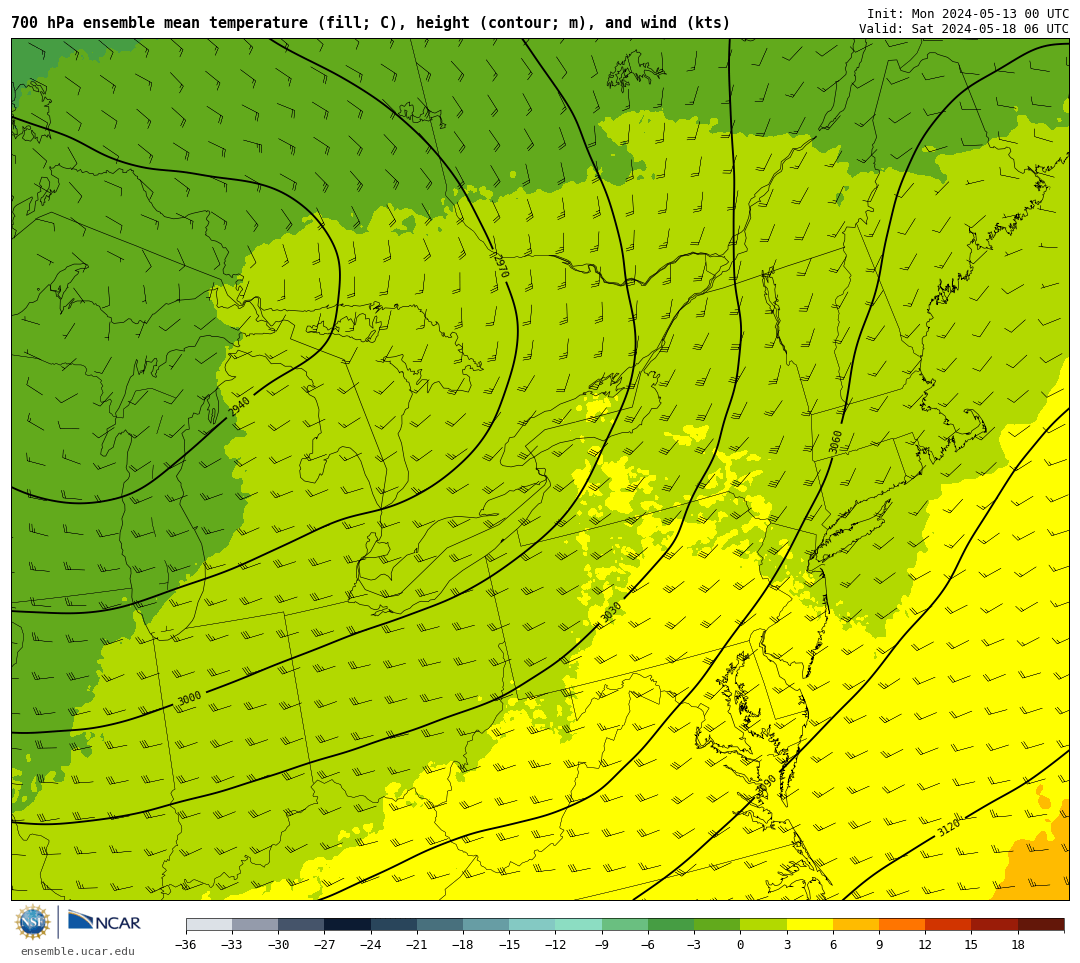Pick the green swatch between -3 and 0
This screenshot has width=1080, height=963.
716,925
